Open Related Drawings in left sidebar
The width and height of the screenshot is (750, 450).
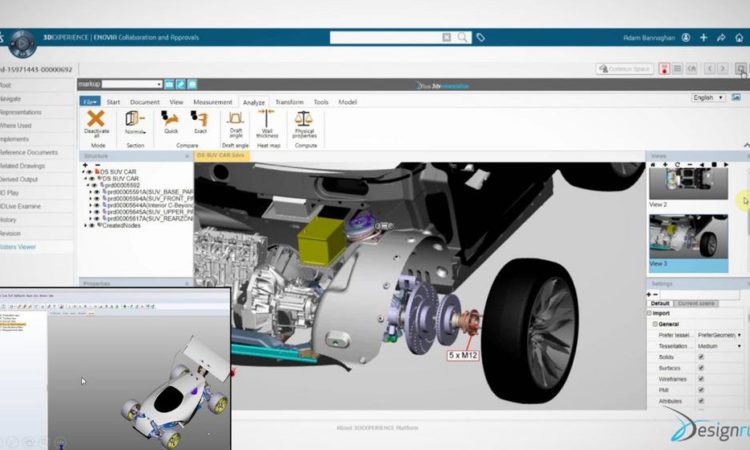tap(22, 165)
